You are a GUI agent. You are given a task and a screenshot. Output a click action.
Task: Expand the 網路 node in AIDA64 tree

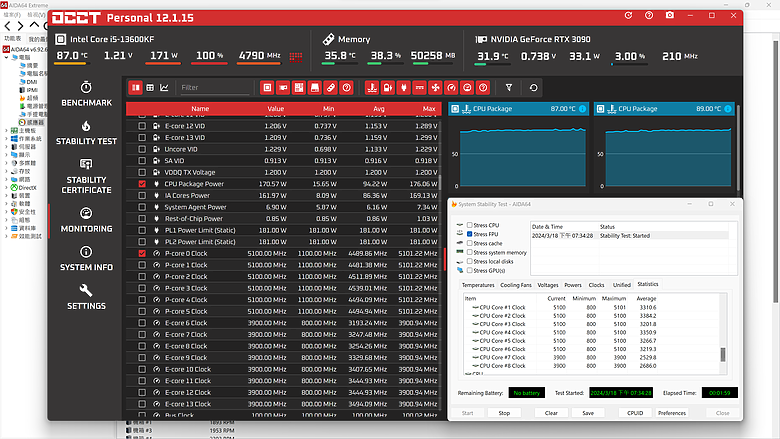click(x=6, y=179)
